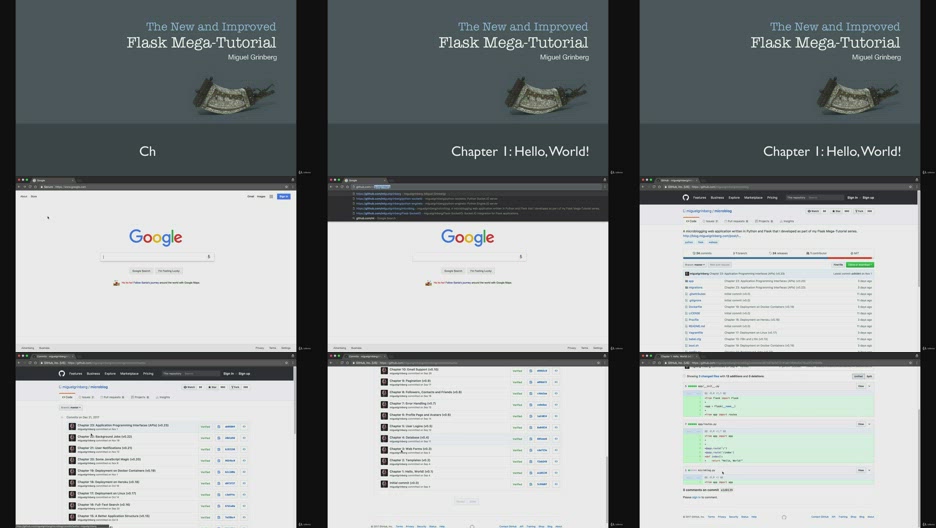
Task: Pick the first github.com/miguelgrinberg URL suggestion
Action: (x=401, y=194)
